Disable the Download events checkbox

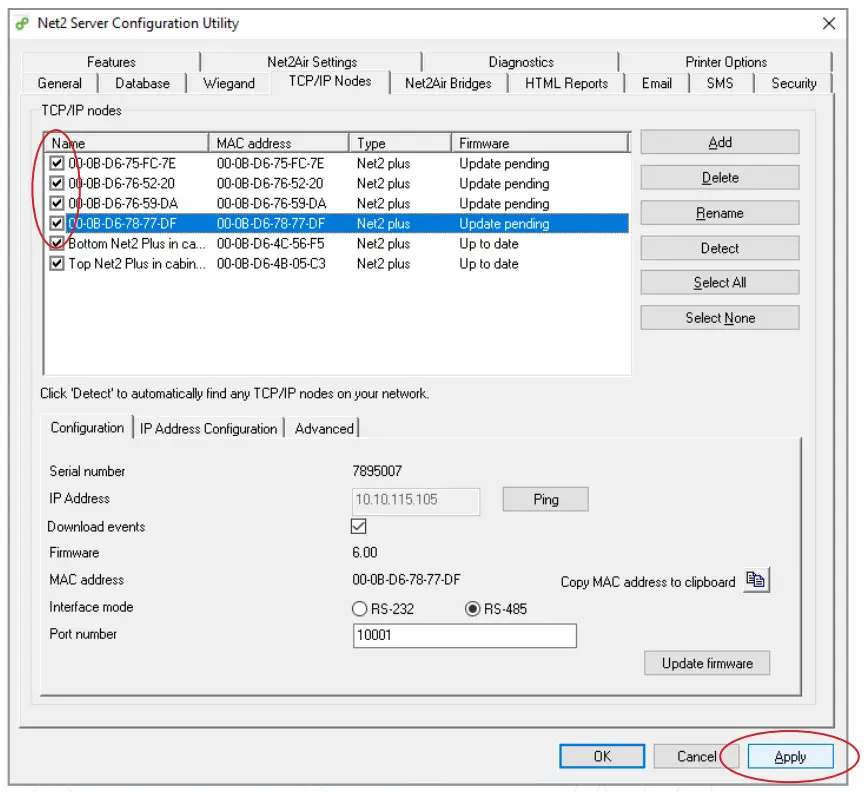click(358, 526)
